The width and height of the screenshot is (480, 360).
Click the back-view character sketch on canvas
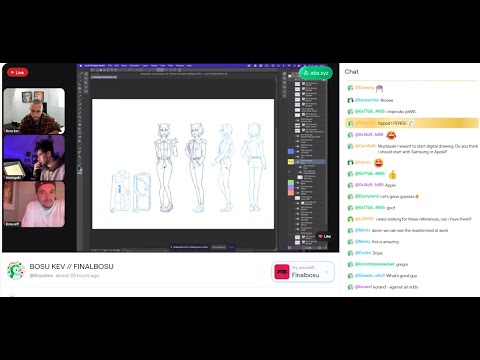pos(255,167)
